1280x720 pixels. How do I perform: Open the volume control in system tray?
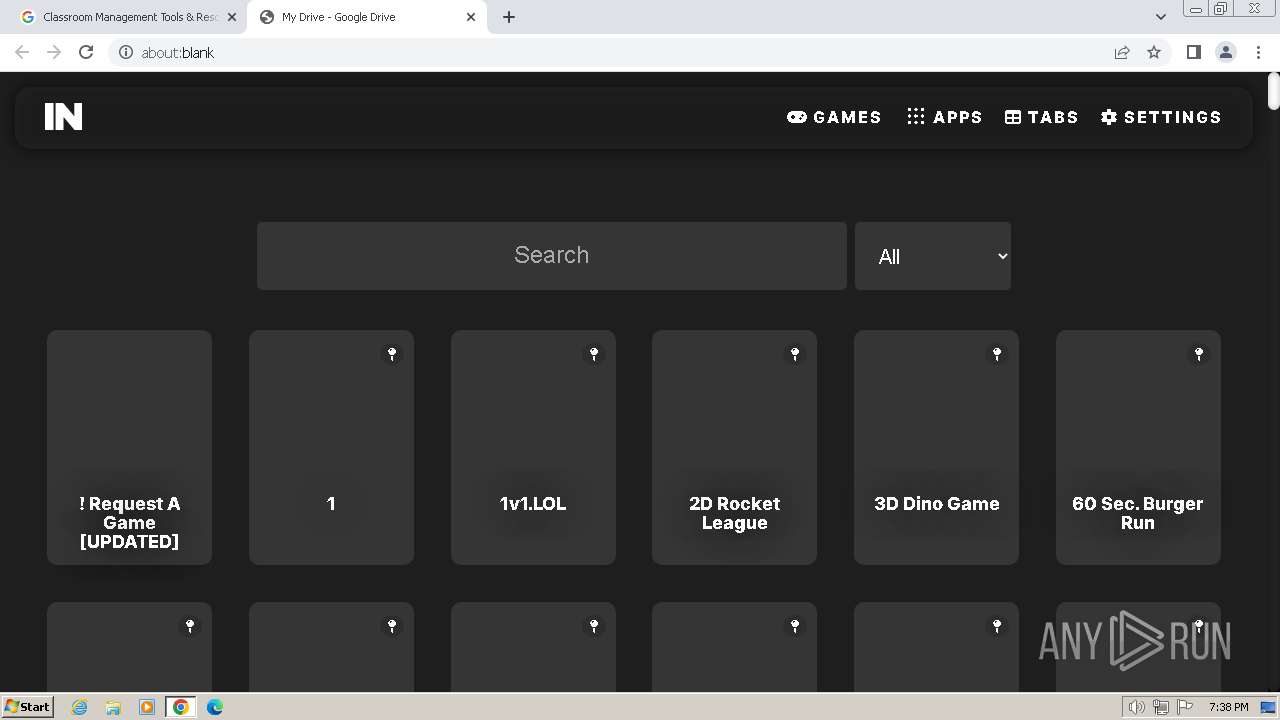1137,707
